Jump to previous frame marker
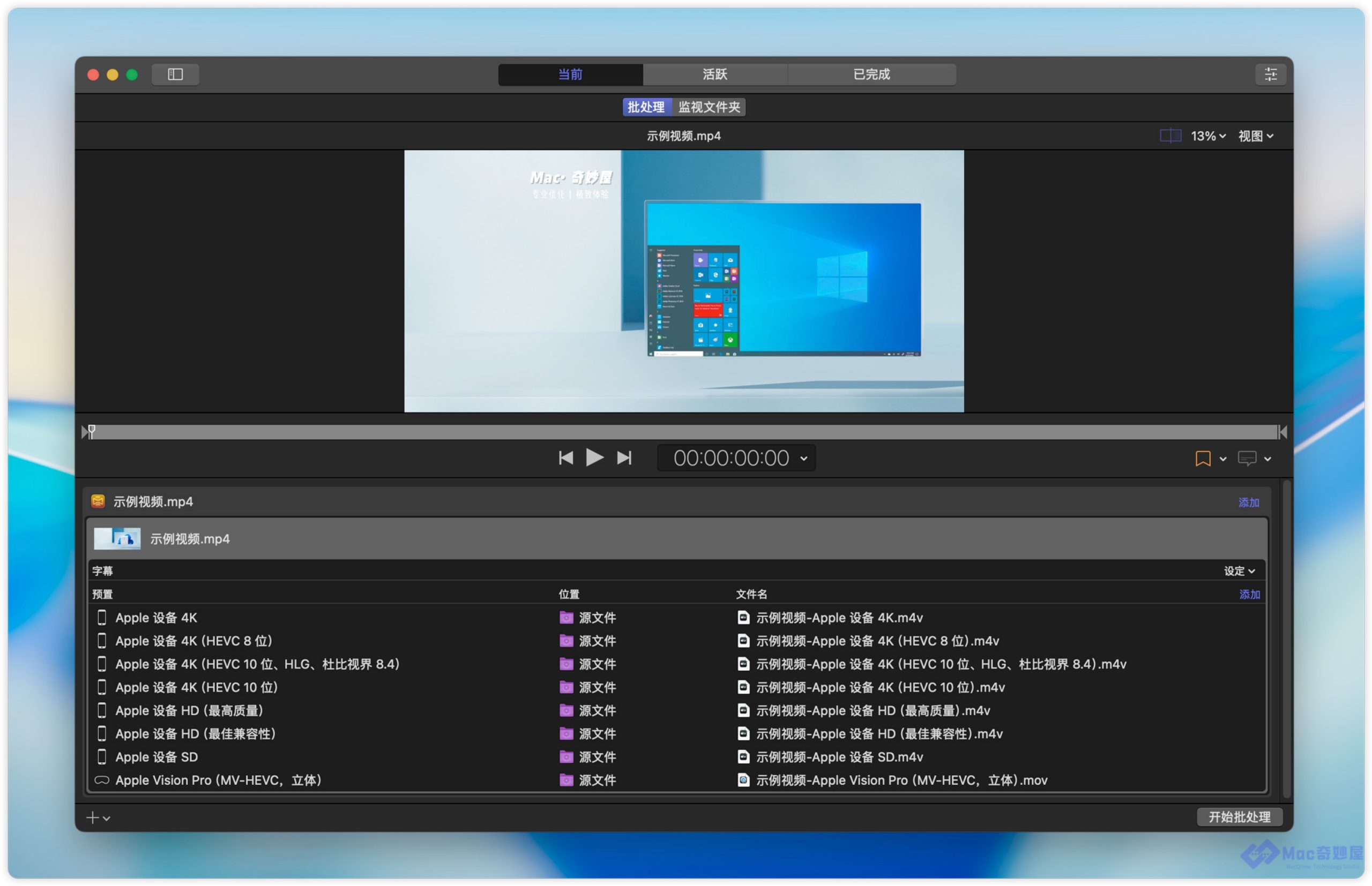This screenshot has height=886, width=1372. [x=566, y=458]
